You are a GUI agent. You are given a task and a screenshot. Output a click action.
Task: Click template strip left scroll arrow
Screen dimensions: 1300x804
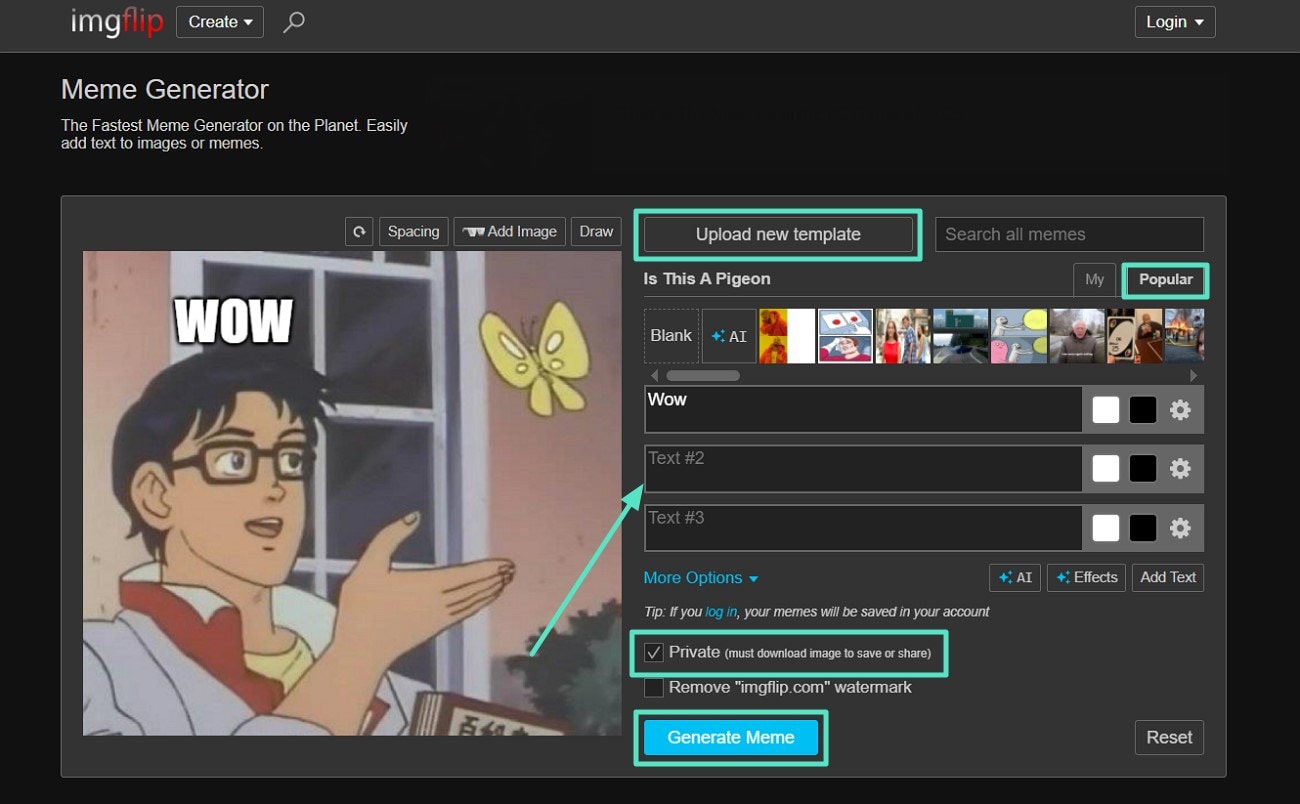tap(655, 376)
